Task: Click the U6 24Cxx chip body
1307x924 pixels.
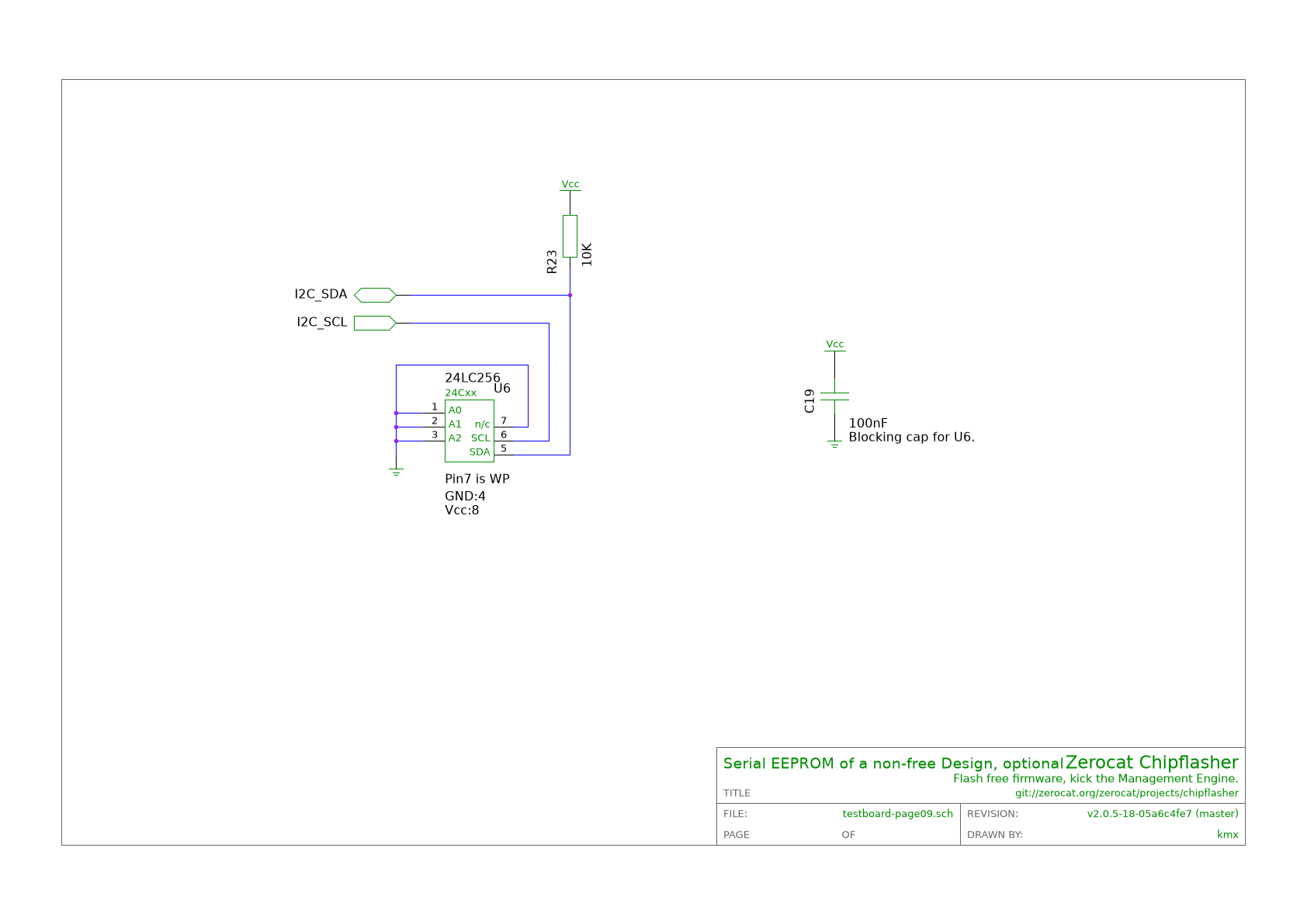Action: pyautogui.click(x=470, y=431)
